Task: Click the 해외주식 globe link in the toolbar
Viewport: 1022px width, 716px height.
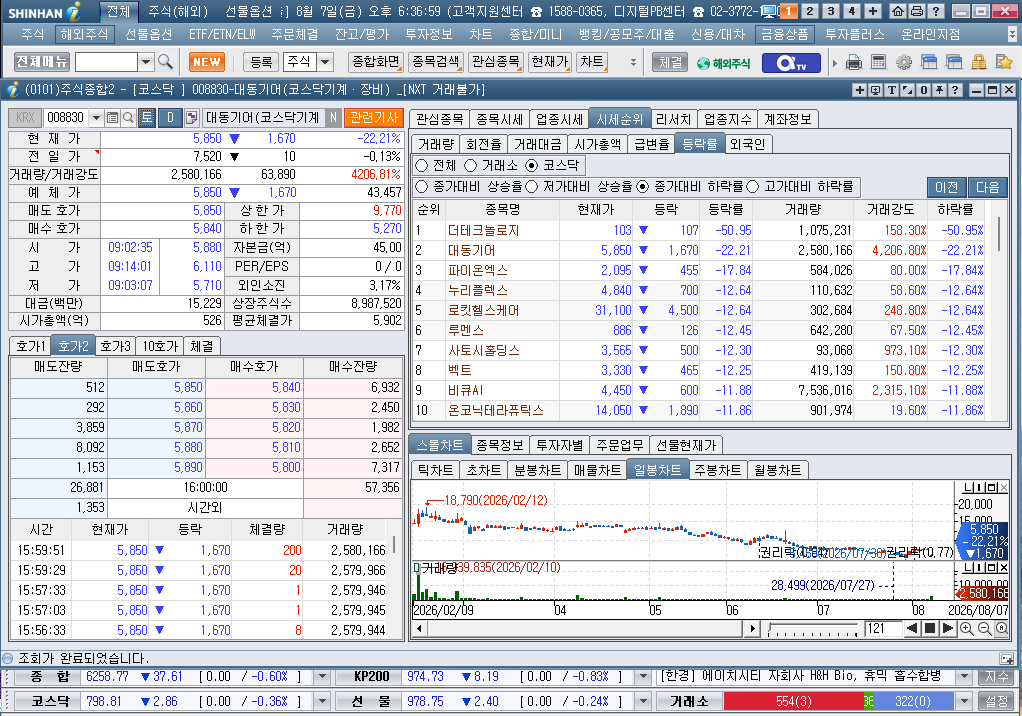Action: tap(723, 63)
